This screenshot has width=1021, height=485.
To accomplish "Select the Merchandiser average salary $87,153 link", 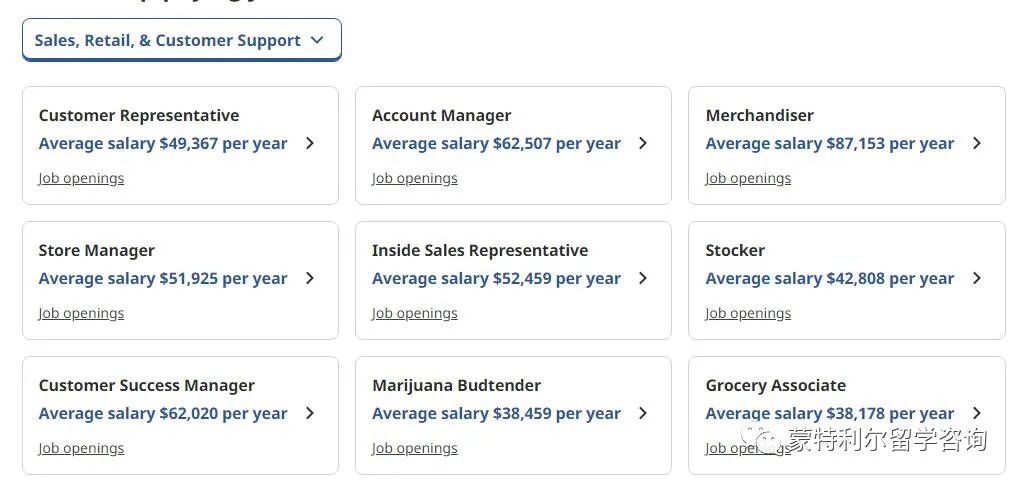I will point(830,144).
